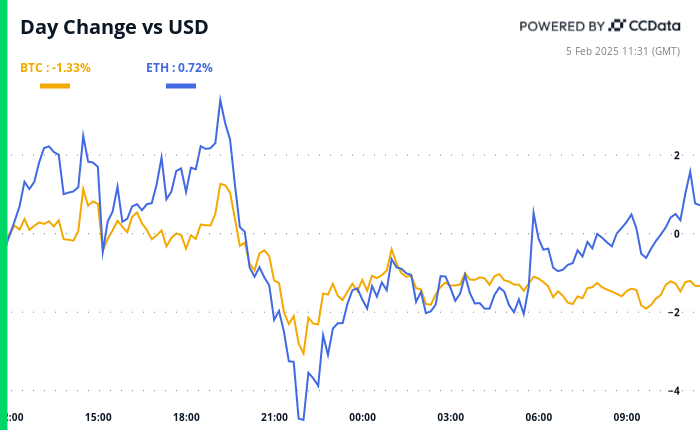Click the green vertical bar at left edge
Viewport: 700px width, 430px height.
coord(3,215)
